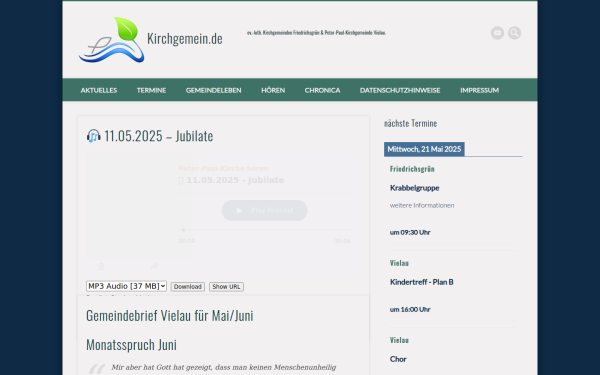Open the 11.05.2025 – Jubilate post title
The image size is (600, 375).
pyautogui.click(x=158, y=136)
